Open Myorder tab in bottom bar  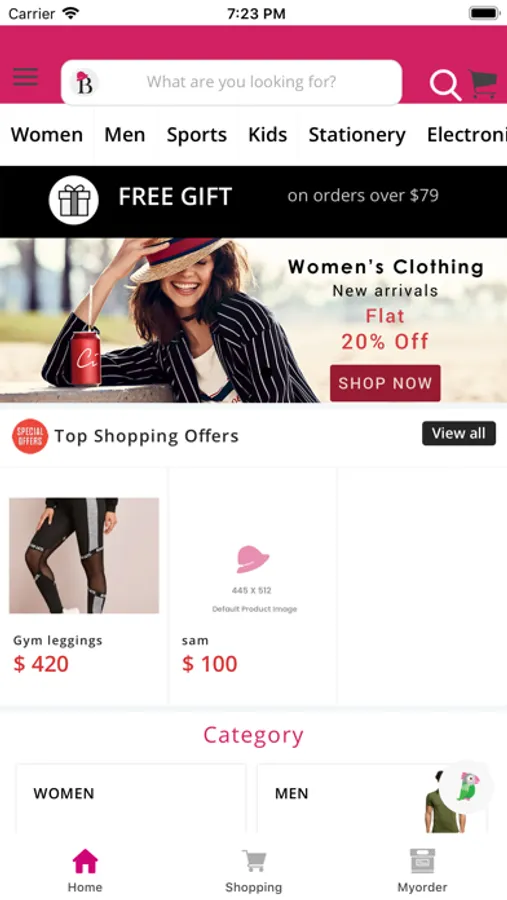click(x=423, y=871)
